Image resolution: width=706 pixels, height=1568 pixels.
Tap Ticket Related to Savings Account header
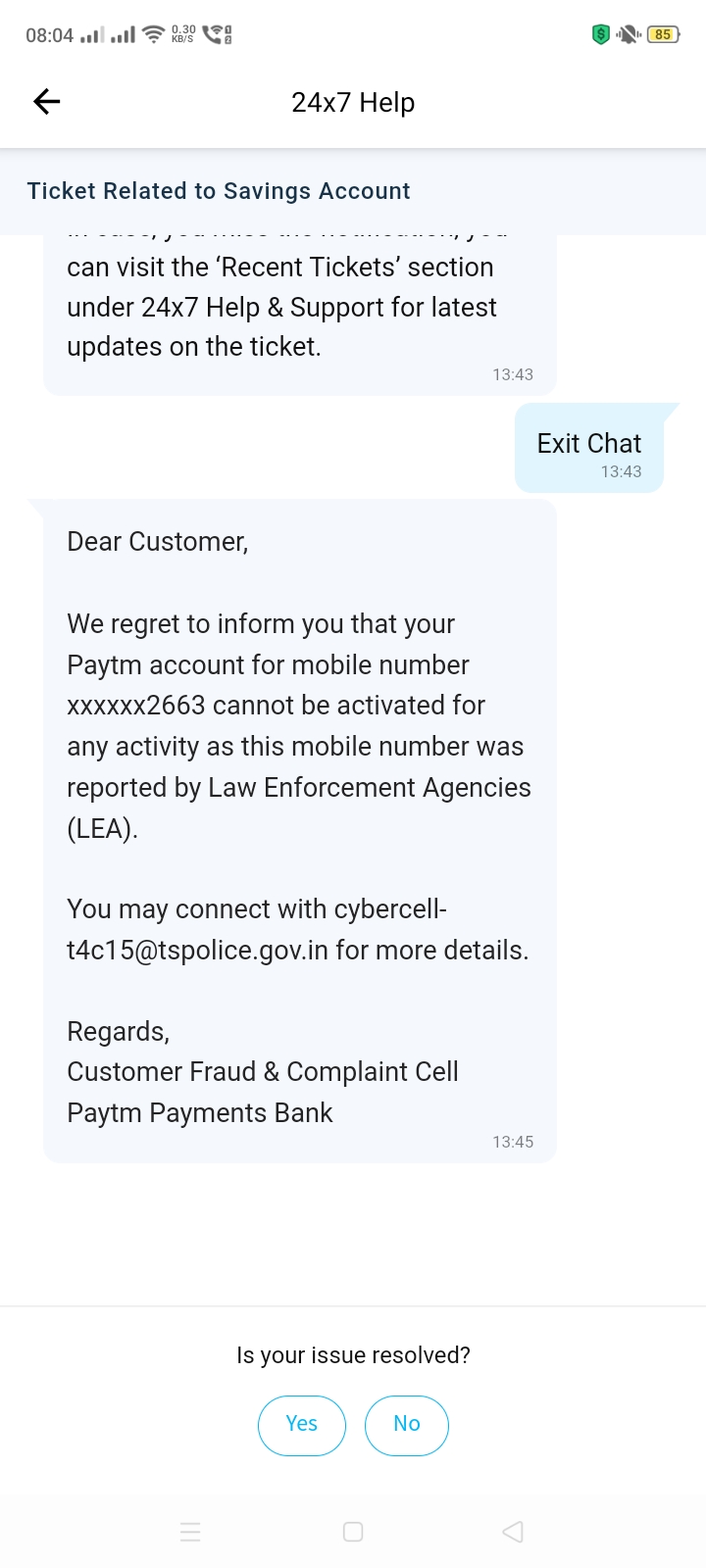219,191
